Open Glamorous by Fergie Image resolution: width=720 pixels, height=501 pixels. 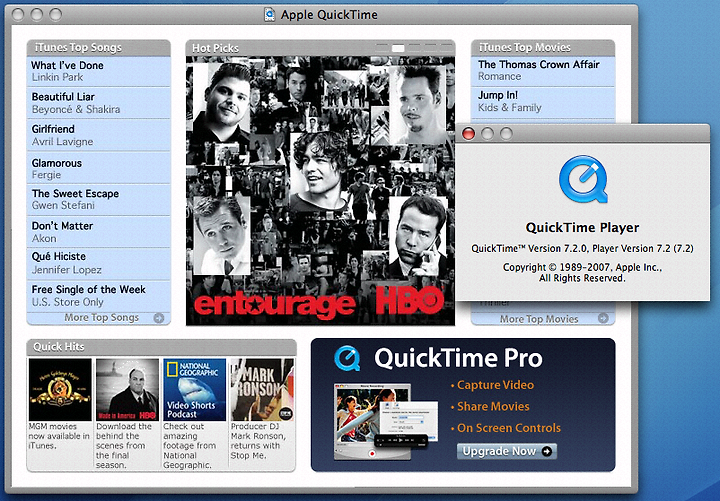point(98,168)
